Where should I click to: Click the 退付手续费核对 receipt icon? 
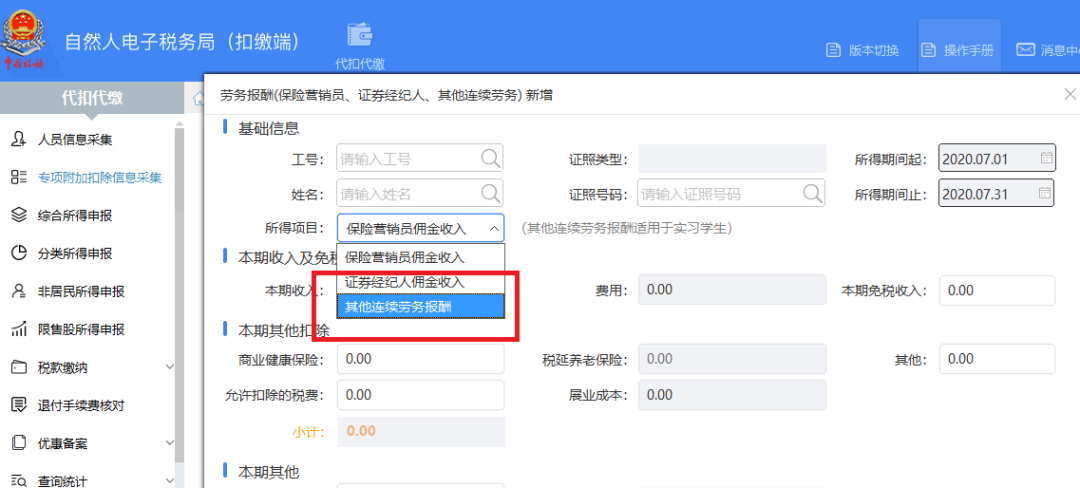pyautogui.click(x=19, y=405)
